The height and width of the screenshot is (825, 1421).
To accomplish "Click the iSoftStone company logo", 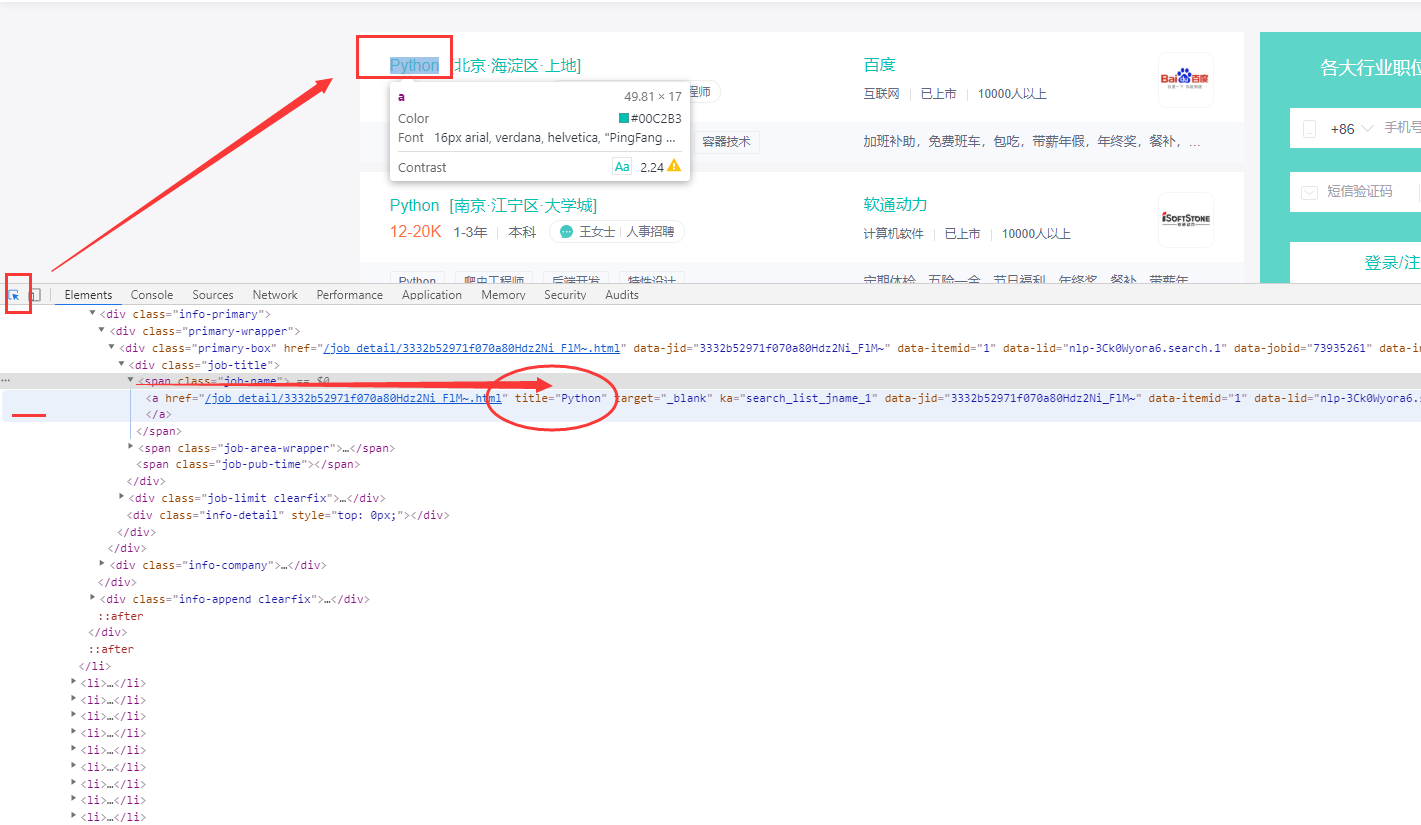I will tap(1185, 219).
